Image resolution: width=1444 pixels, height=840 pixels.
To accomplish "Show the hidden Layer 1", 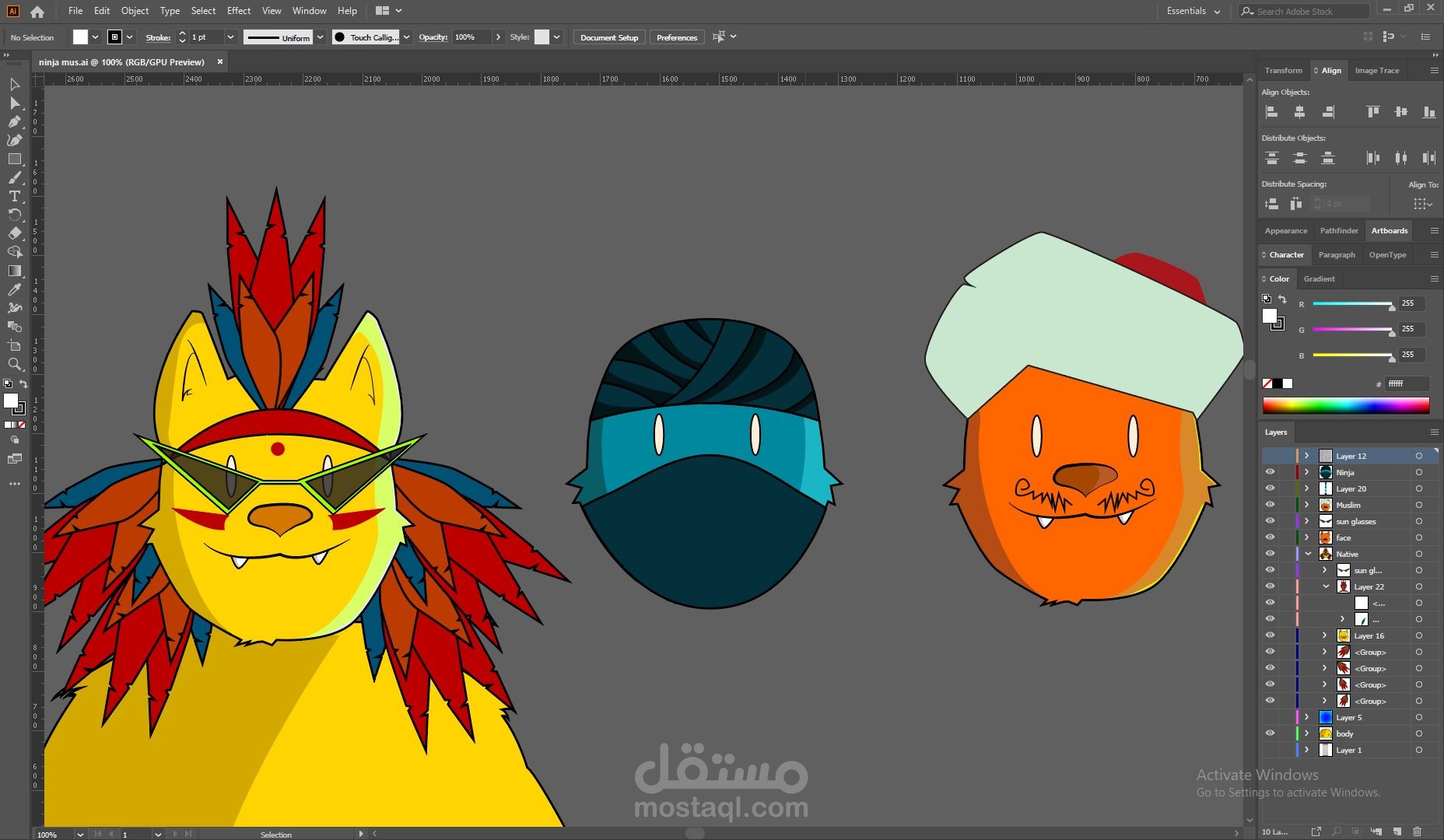I will [x=1270, y=750].
